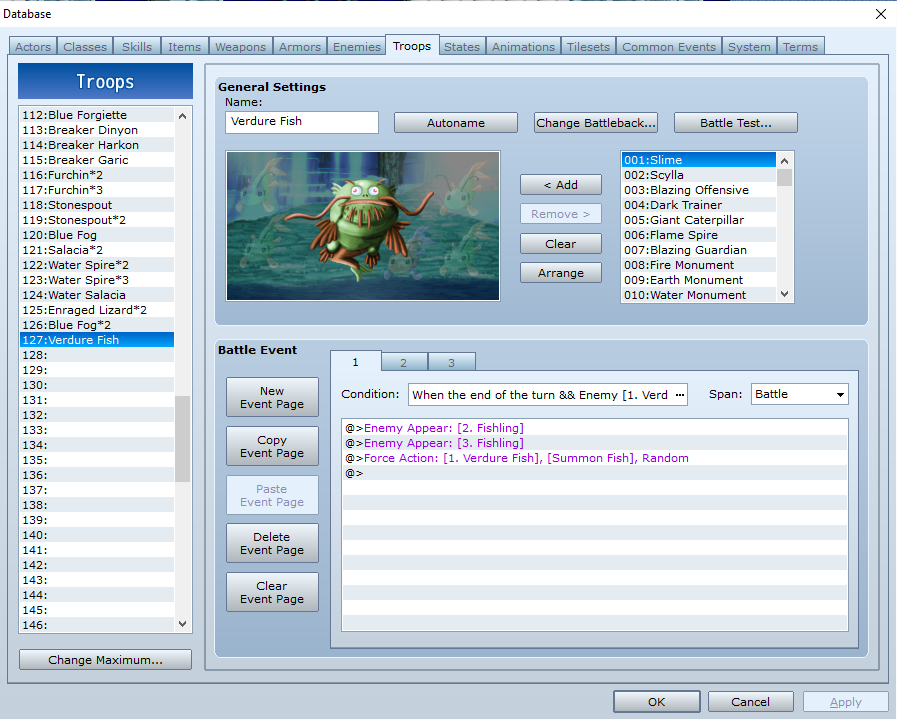Screen dimensions: 897x720
Task: Click the Autoname button
Action: [455, 123]
